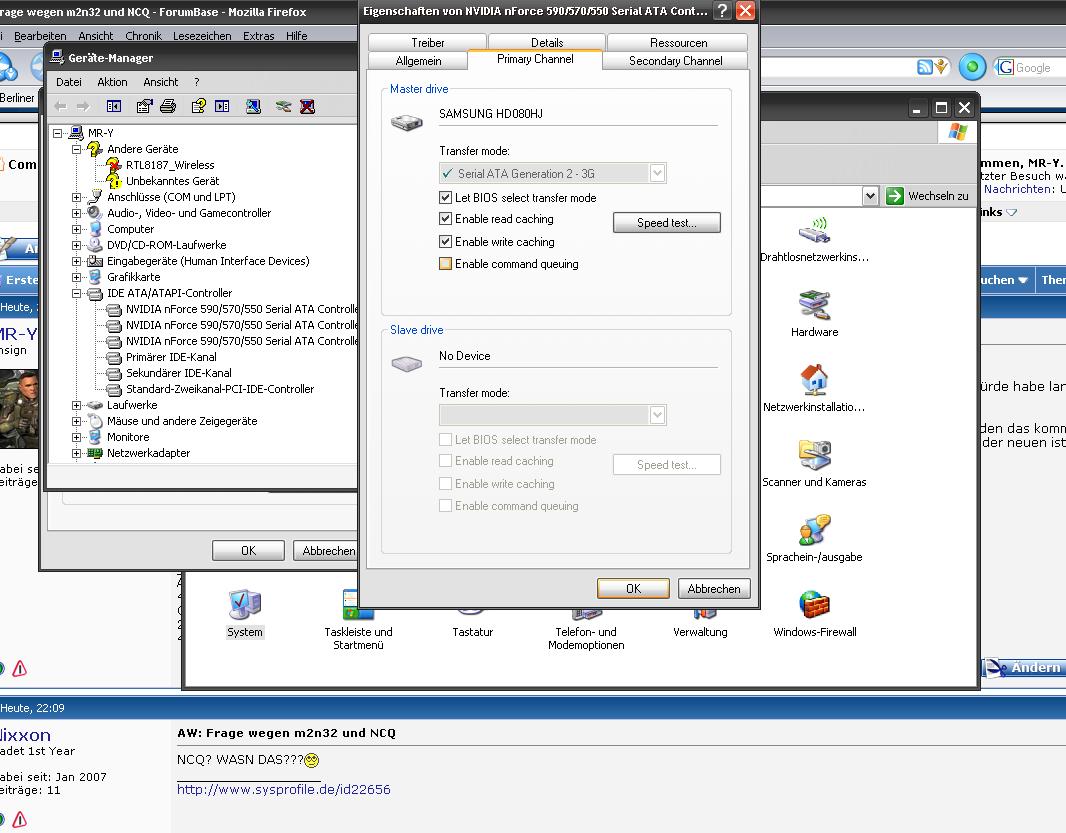Open the Aktion menu in Geräte-Manager
This screenshot has height=833, width=1066.
pyautogui.click(x=112, y=82)
